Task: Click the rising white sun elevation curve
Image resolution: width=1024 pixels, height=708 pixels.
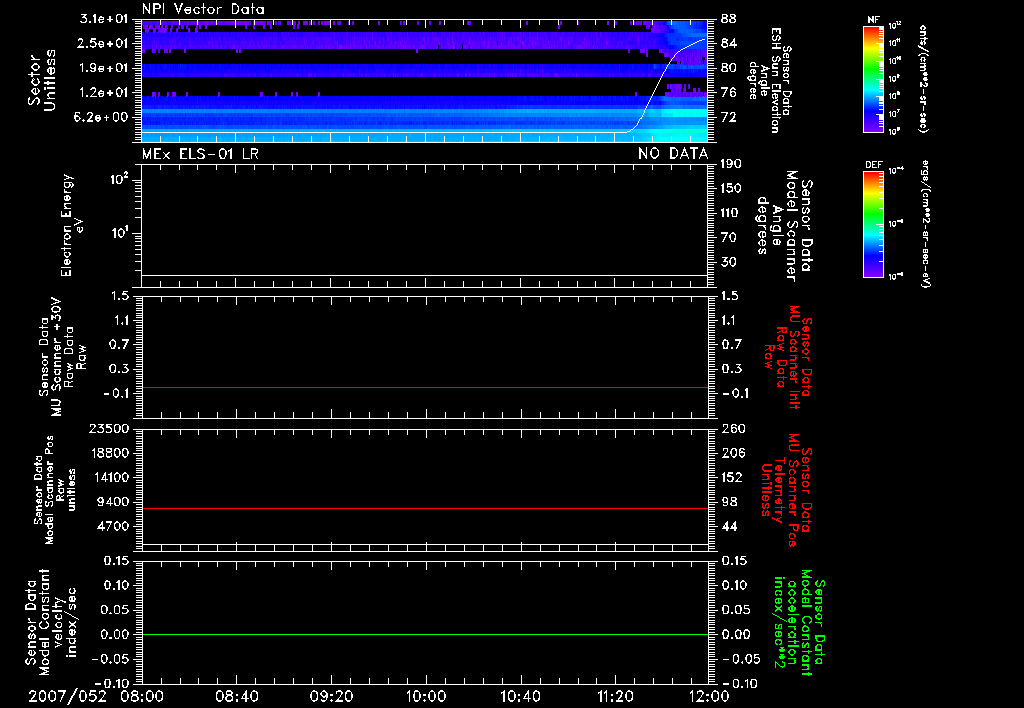Action: click(656, 85)
